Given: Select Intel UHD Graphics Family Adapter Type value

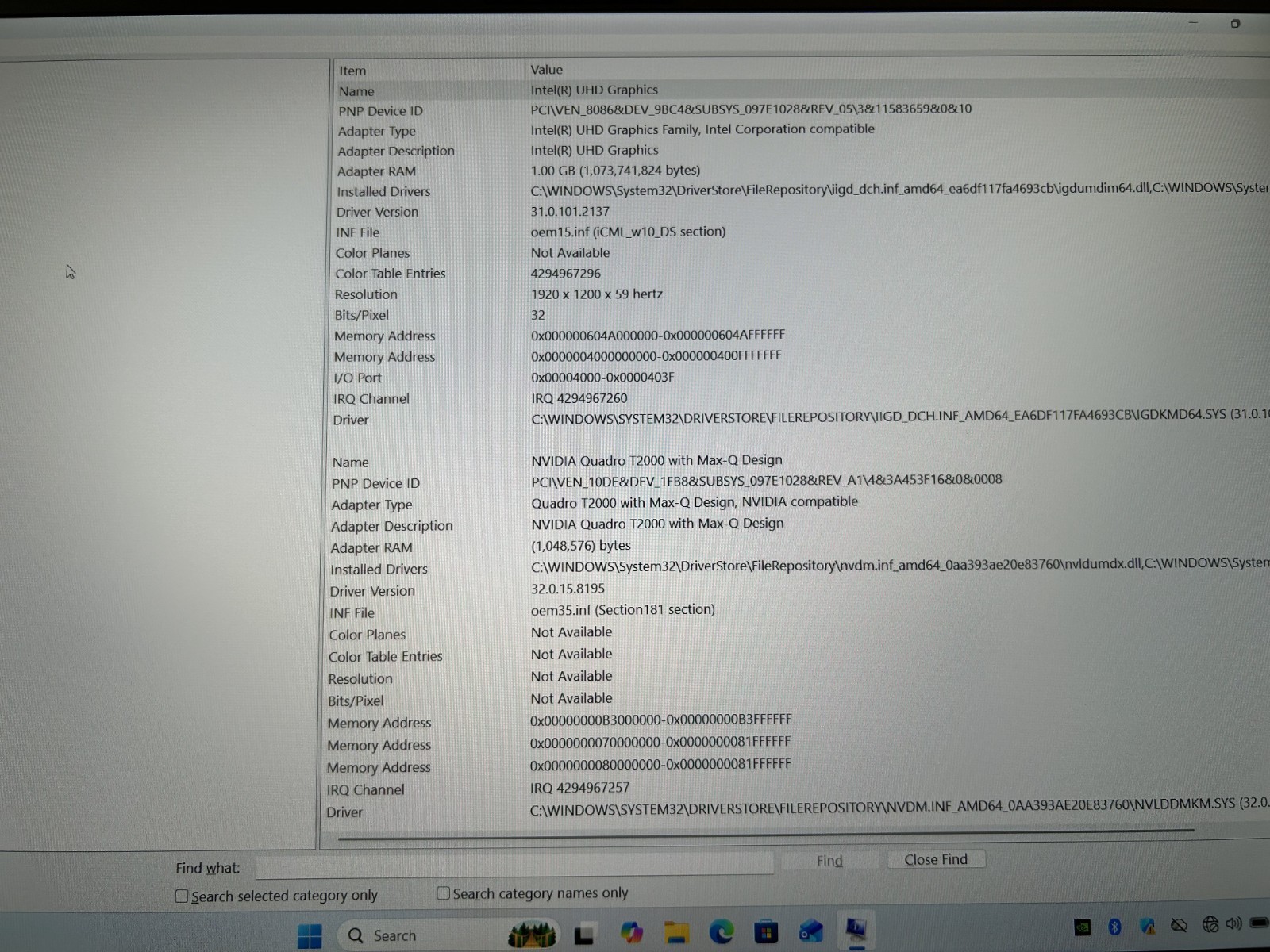Looking at the screenshot, I should point(702,129).
